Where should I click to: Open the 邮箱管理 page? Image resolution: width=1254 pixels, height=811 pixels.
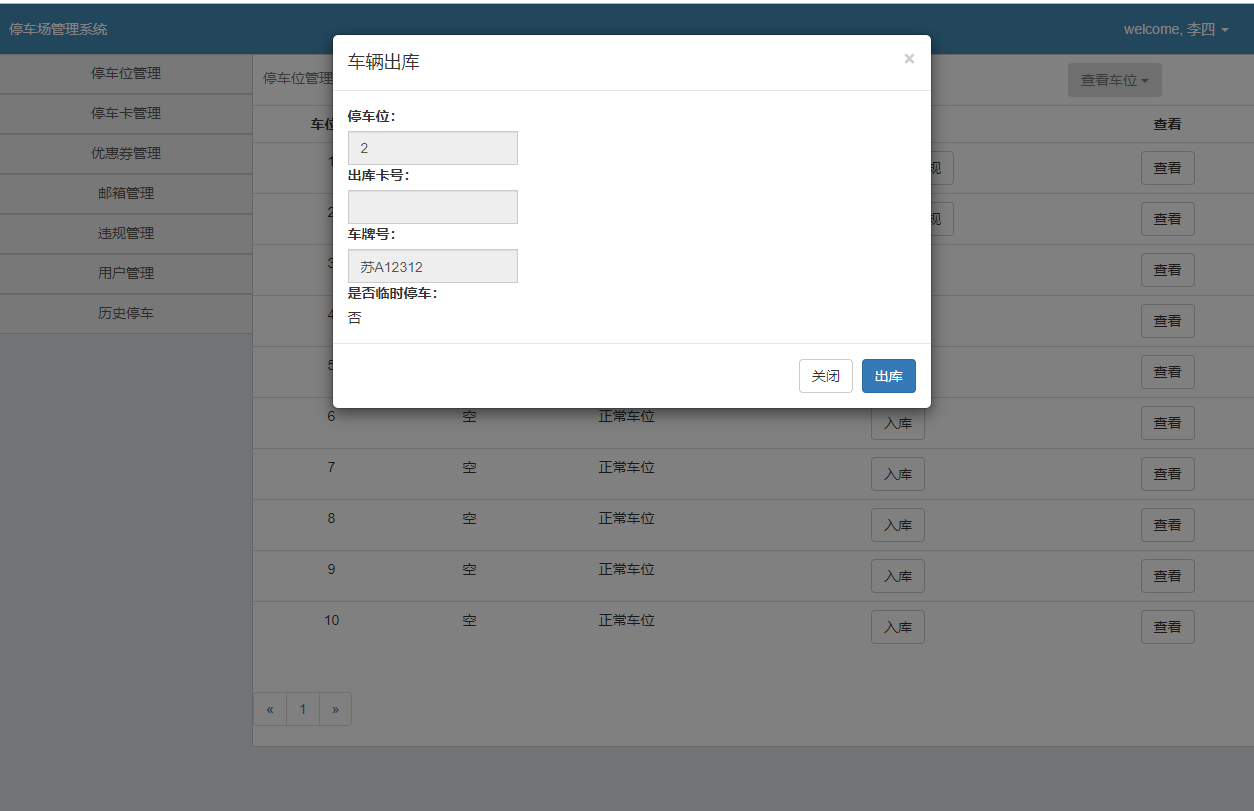coord(126,193)
